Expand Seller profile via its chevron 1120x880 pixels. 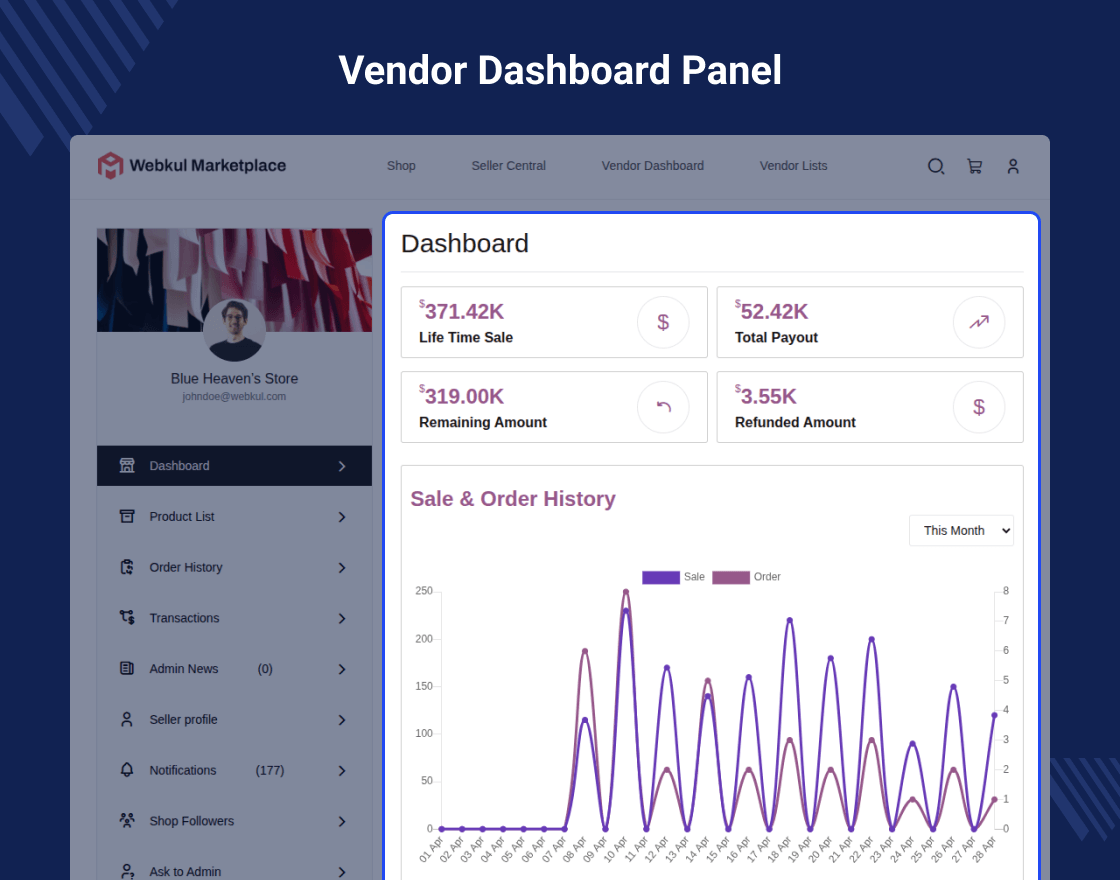(x=342, y=720)
